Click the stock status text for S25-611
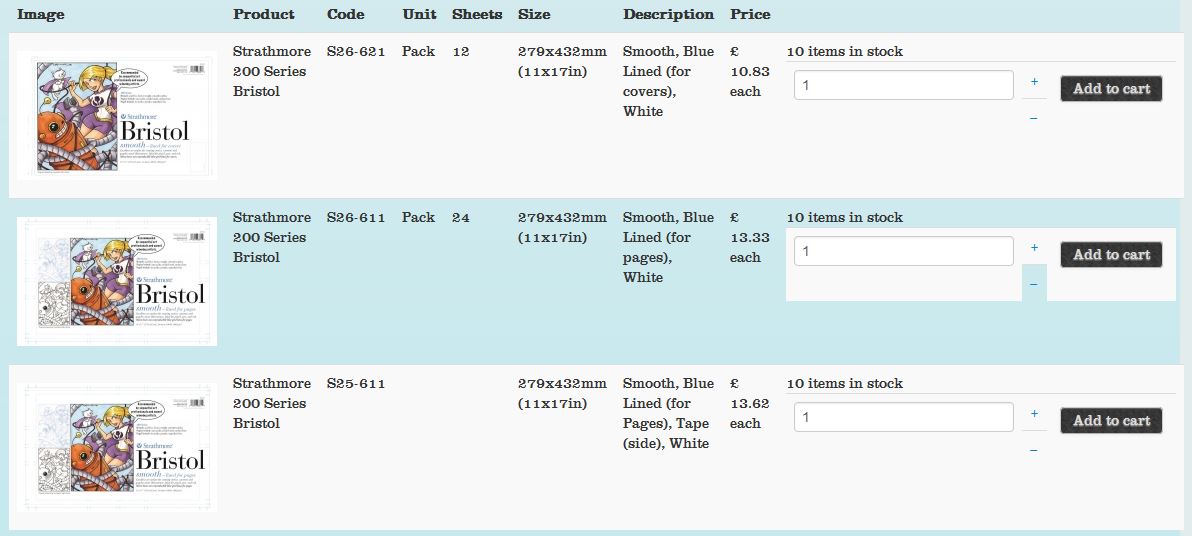This screenshot has width=1192, height=536. [x=845, y=383]
